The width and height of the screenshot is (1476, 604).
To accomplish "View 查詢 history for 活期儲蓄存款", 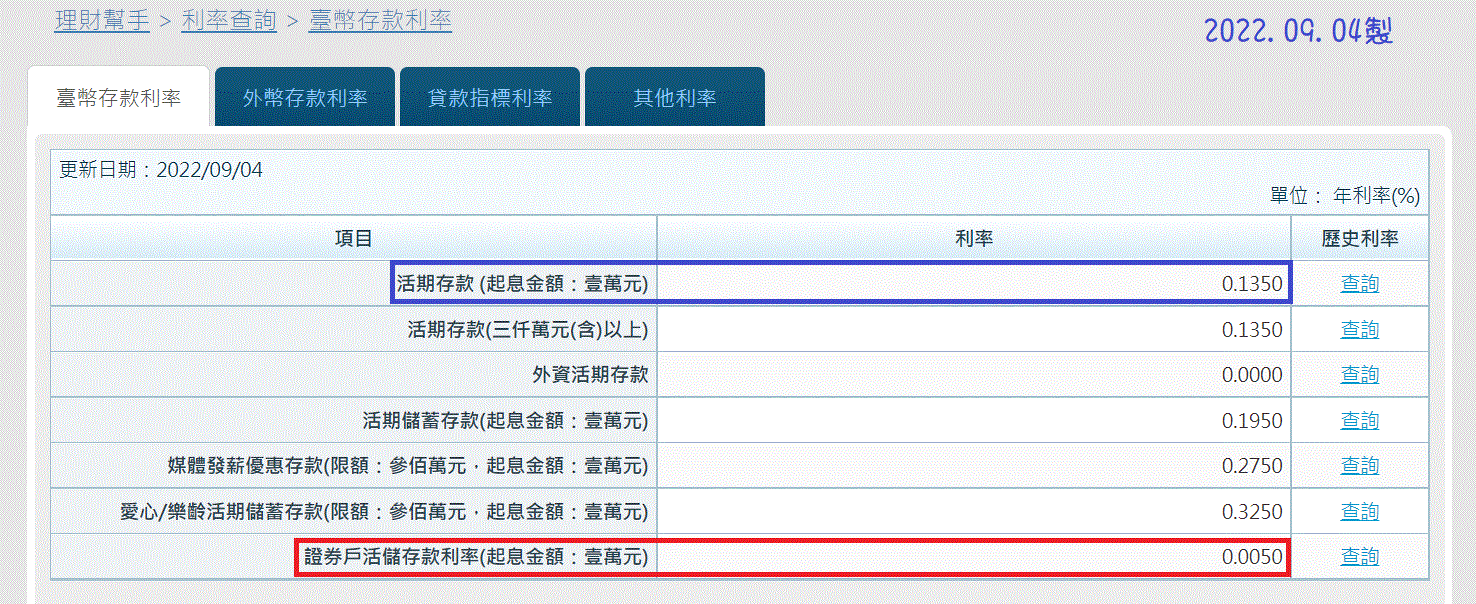I will click(x=1359, y=421).
